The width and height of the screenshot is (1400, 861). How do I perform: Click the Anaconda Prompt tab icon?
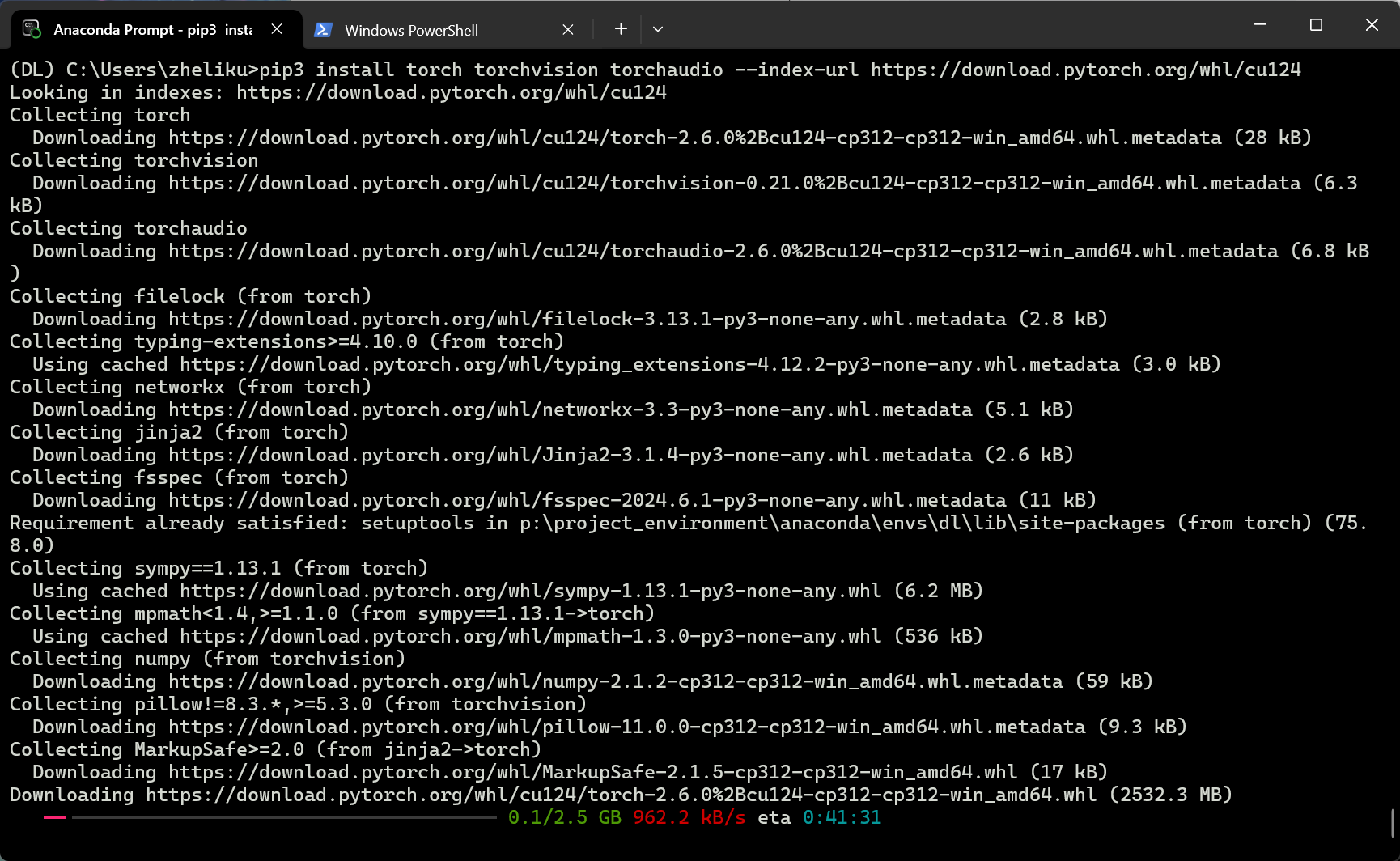[32, 29]
